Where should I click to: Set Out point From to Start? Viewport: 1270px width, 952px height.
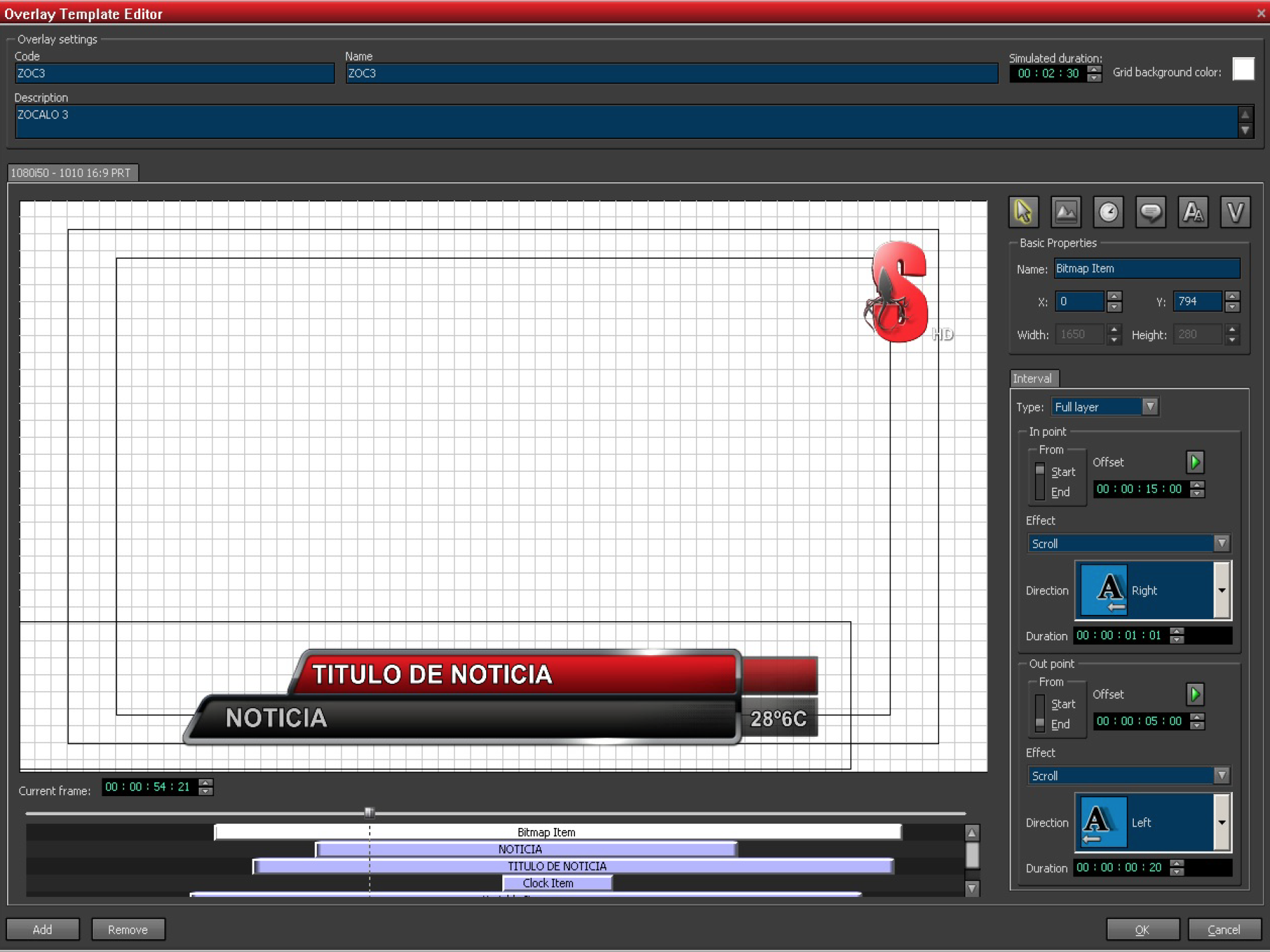[x=1063, y=704]
